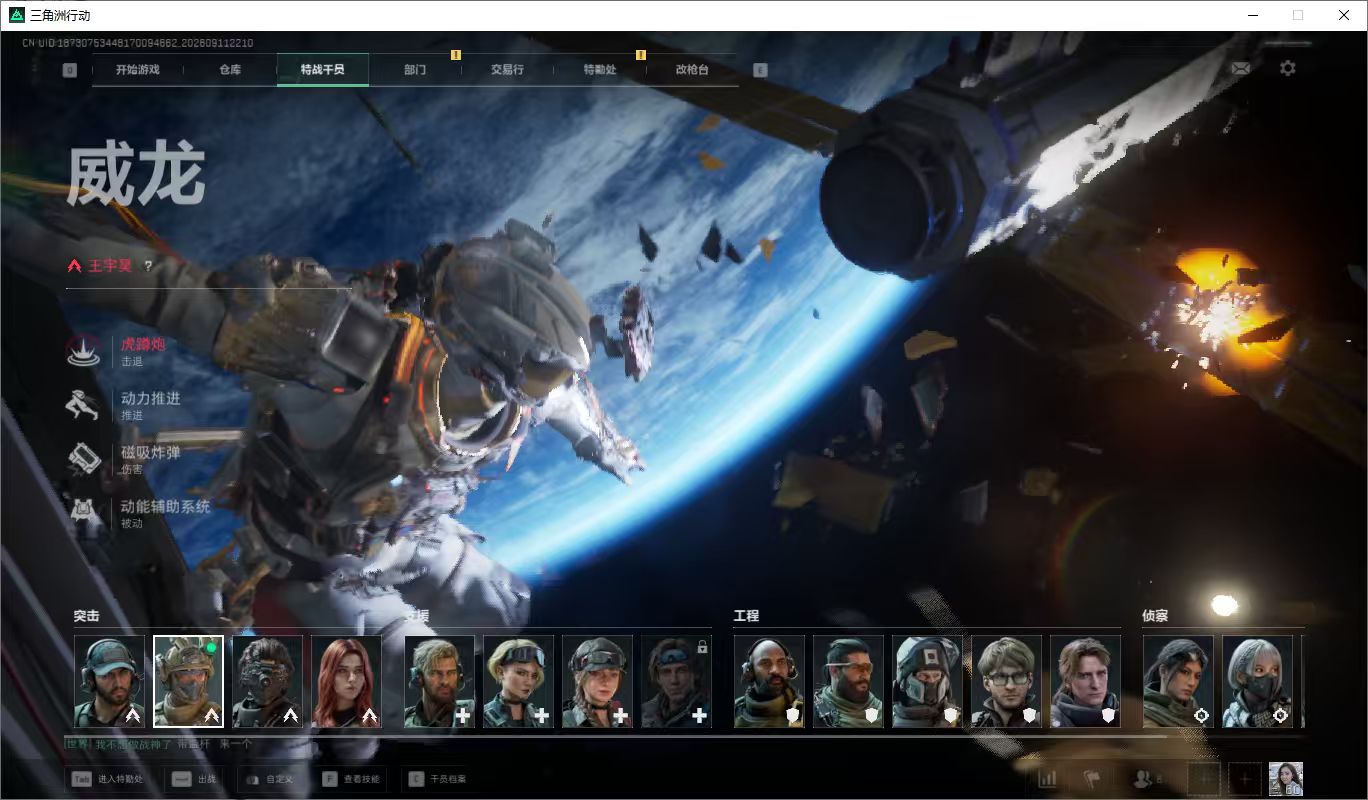Open the 特勤处 tab
This screenshot has width=1368, height=800.
tap(600, 70)
